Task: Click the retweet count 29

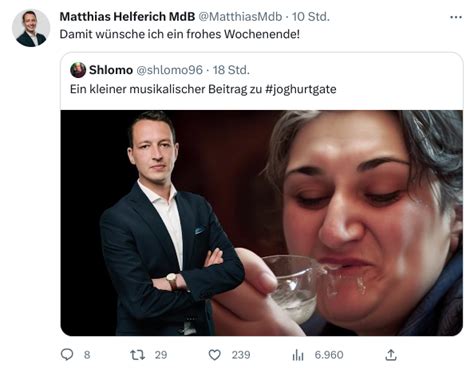Action: tap(161, 355)
